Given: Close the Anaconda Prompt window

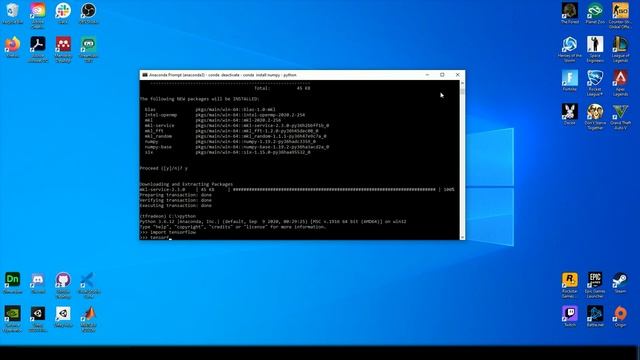Looking at the screenshot, I should tap(458, 75).
